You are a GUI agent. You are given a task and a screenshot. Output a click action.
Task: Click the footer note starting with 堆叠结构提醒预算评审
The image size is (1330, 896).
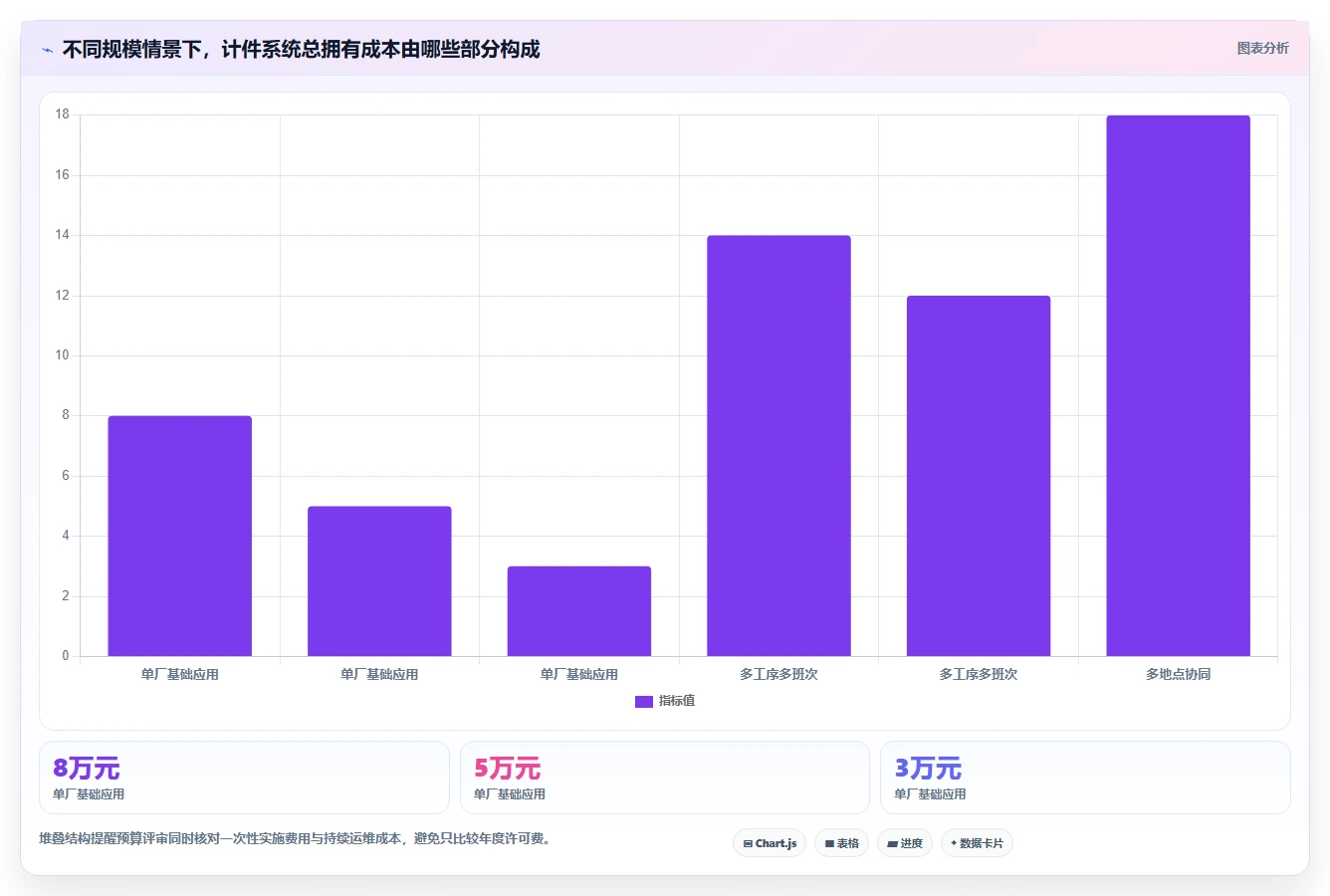[295, 839]
